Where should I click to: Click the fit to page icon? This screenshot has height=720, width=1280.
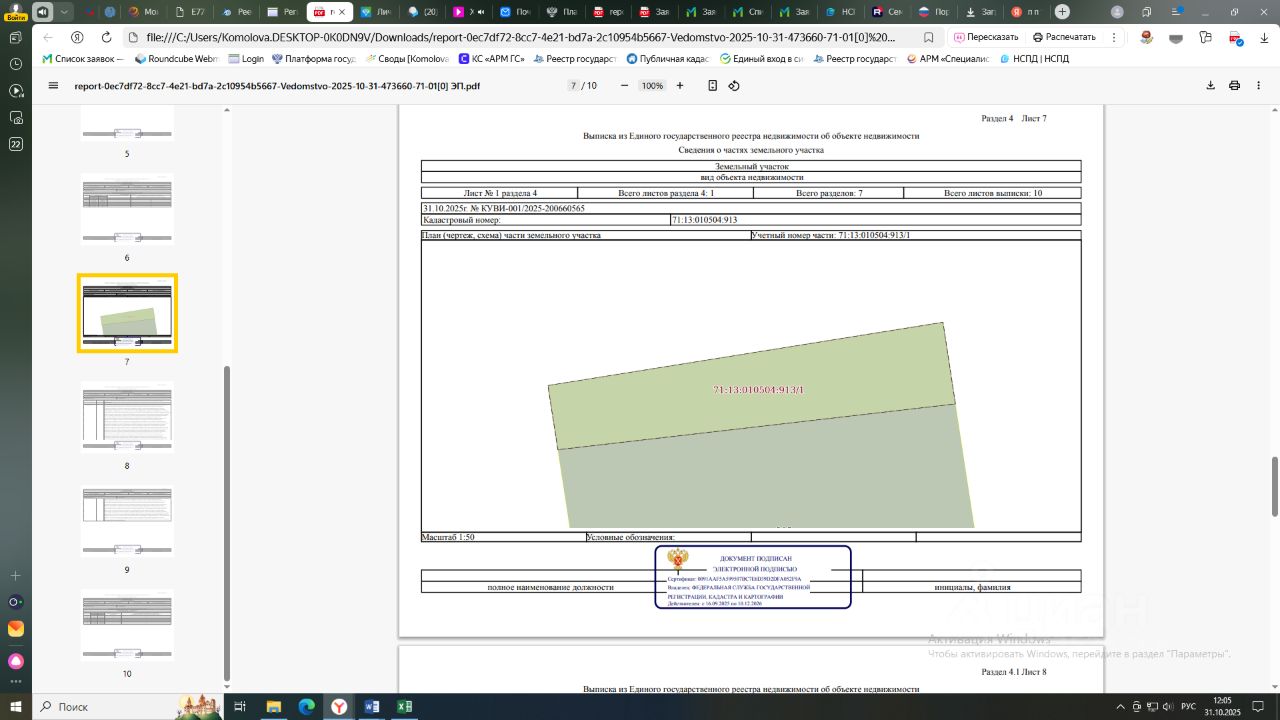click(x=712, y=86)
